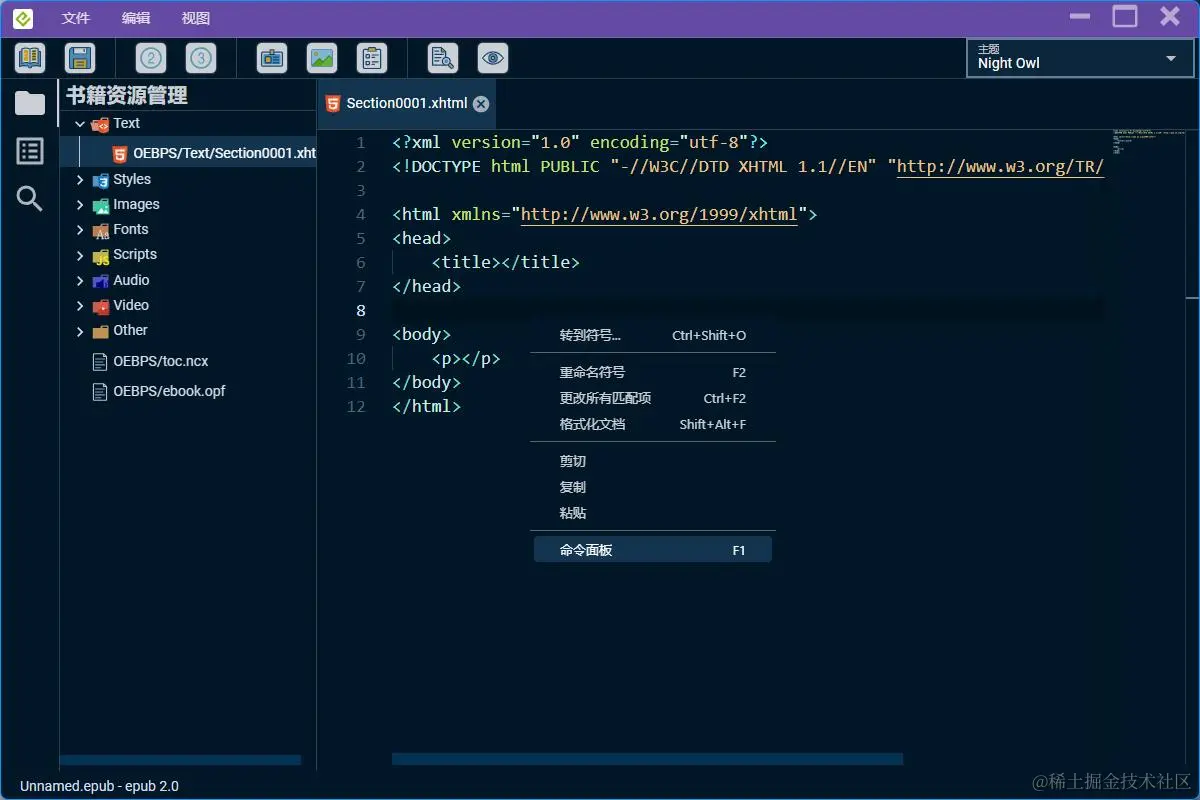Click the Video folder icon

pyautogui.click(x=100, y=306)
